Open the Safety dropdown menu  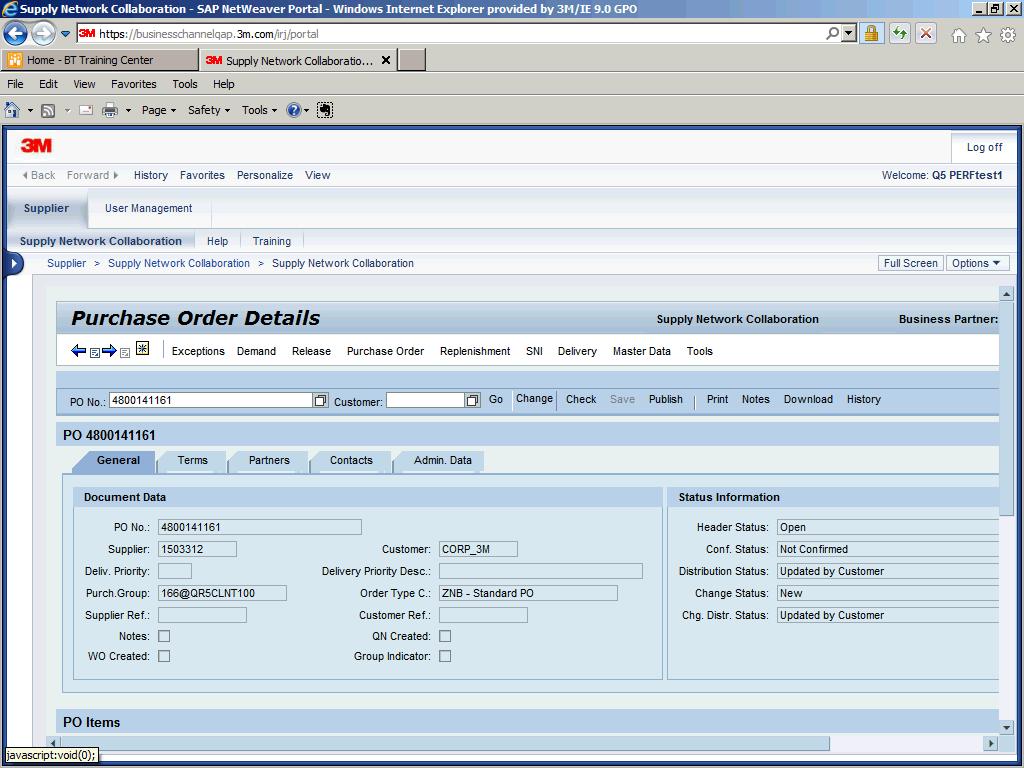tap(209, 110)
